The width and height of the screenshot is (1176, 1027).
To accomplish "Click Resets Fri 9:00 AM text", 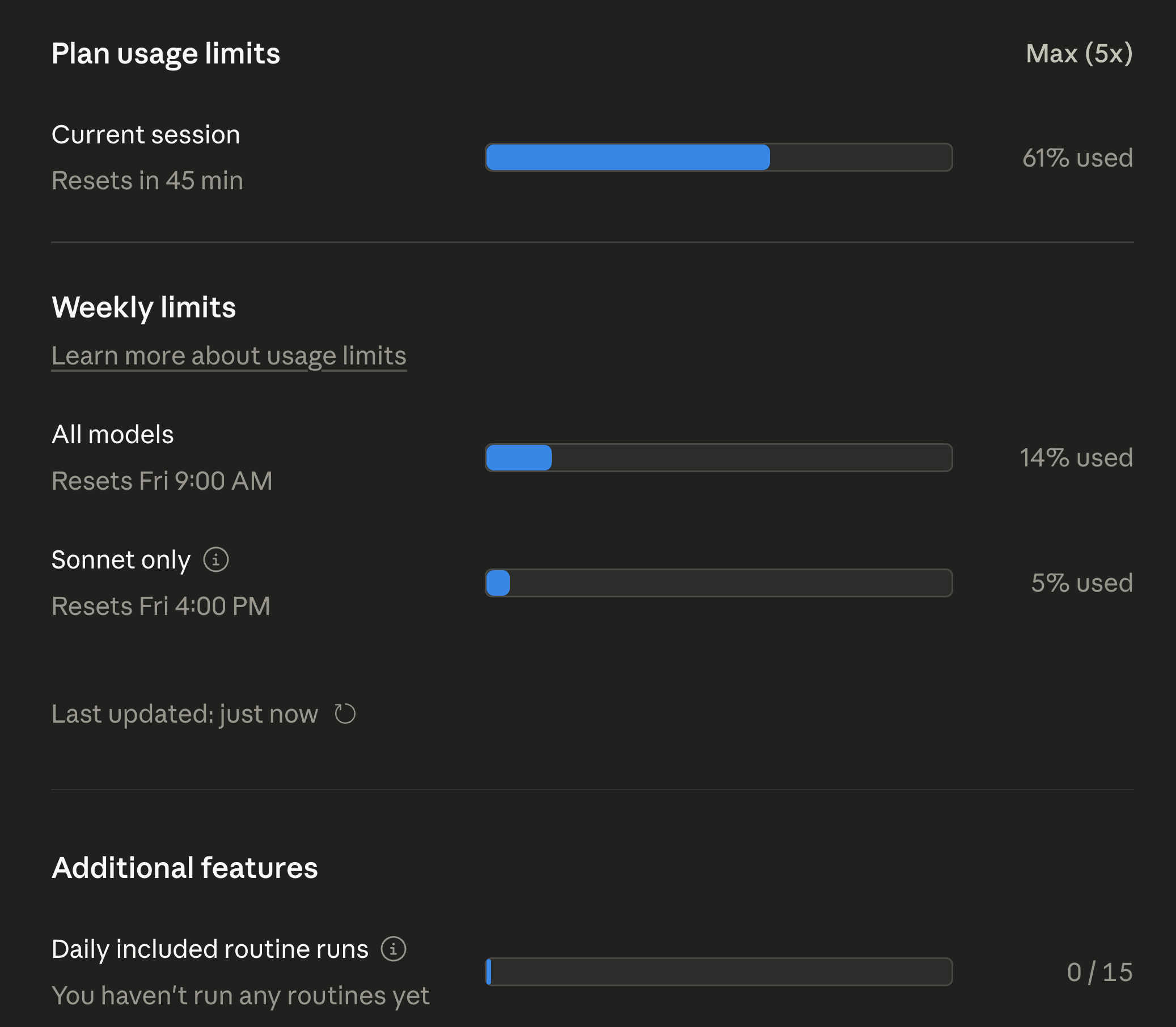I will pyautogui.click(x=162, y=481).
